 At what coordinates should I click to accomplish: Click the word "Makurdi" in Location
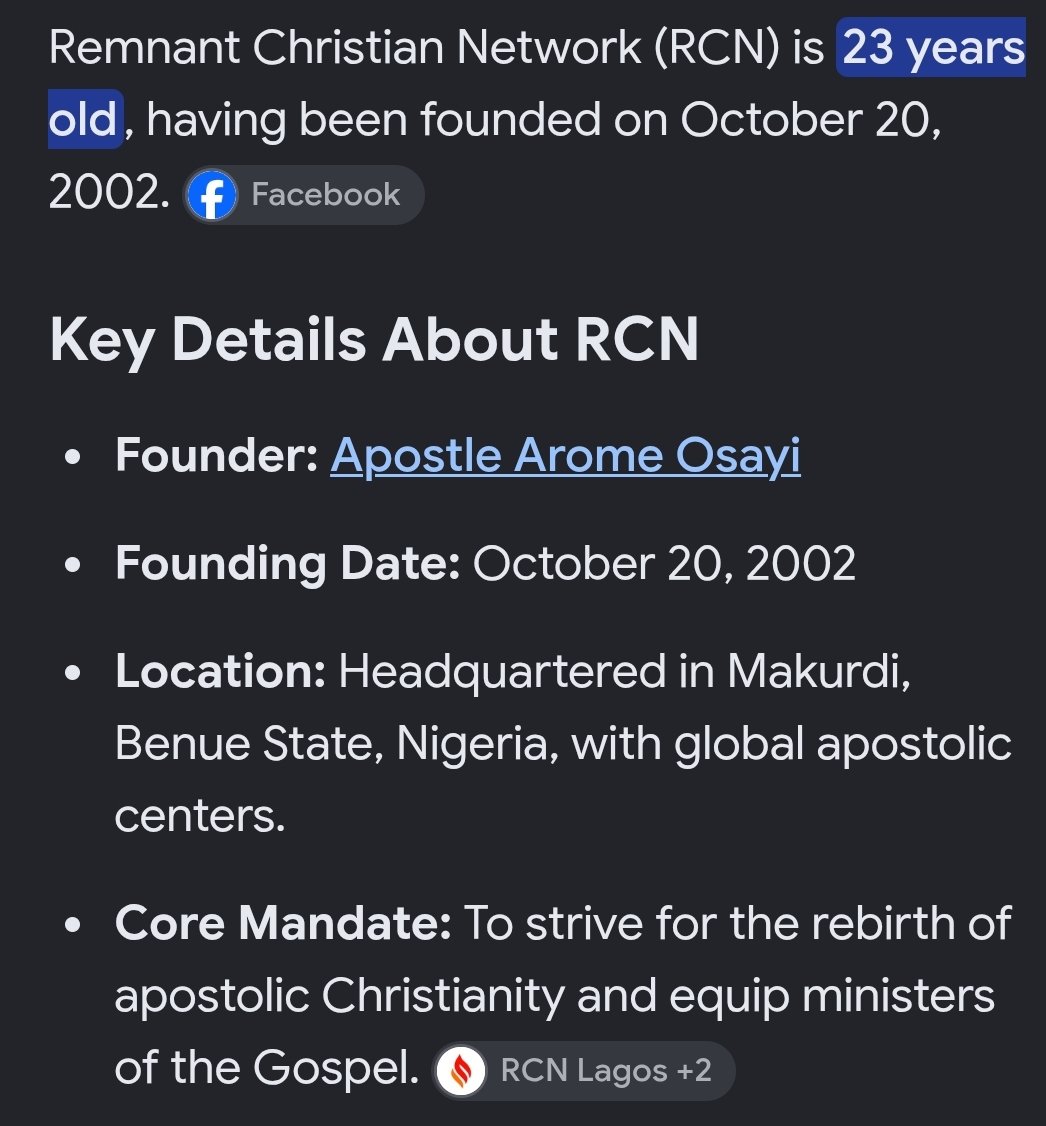pos(819,671)
